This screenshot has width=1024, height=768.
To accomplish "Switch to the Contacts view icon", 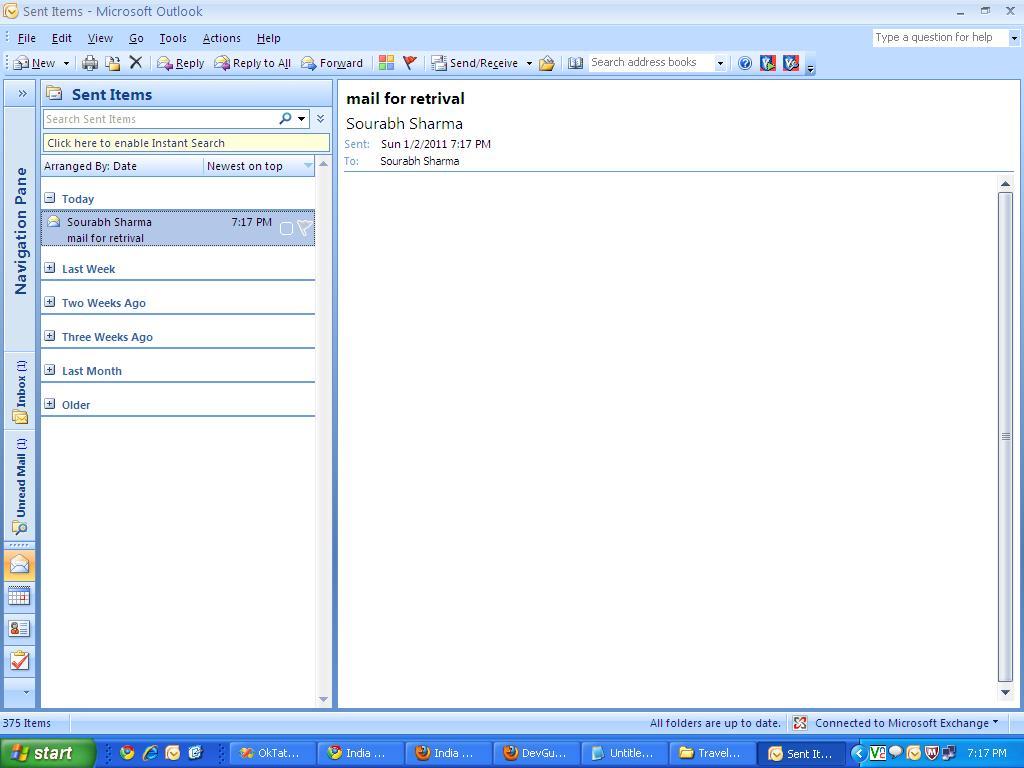I will point(20,628).
